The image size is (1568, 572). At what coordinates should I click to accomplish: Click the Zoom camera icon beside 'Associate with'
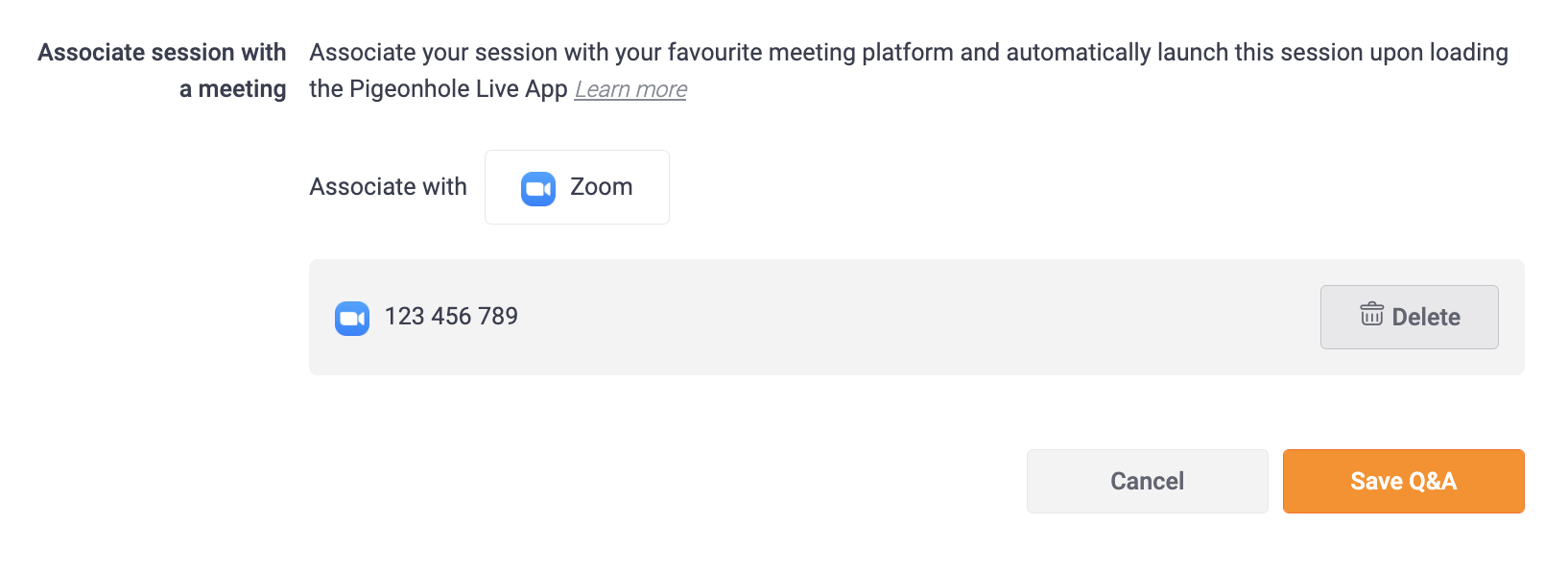538,188
